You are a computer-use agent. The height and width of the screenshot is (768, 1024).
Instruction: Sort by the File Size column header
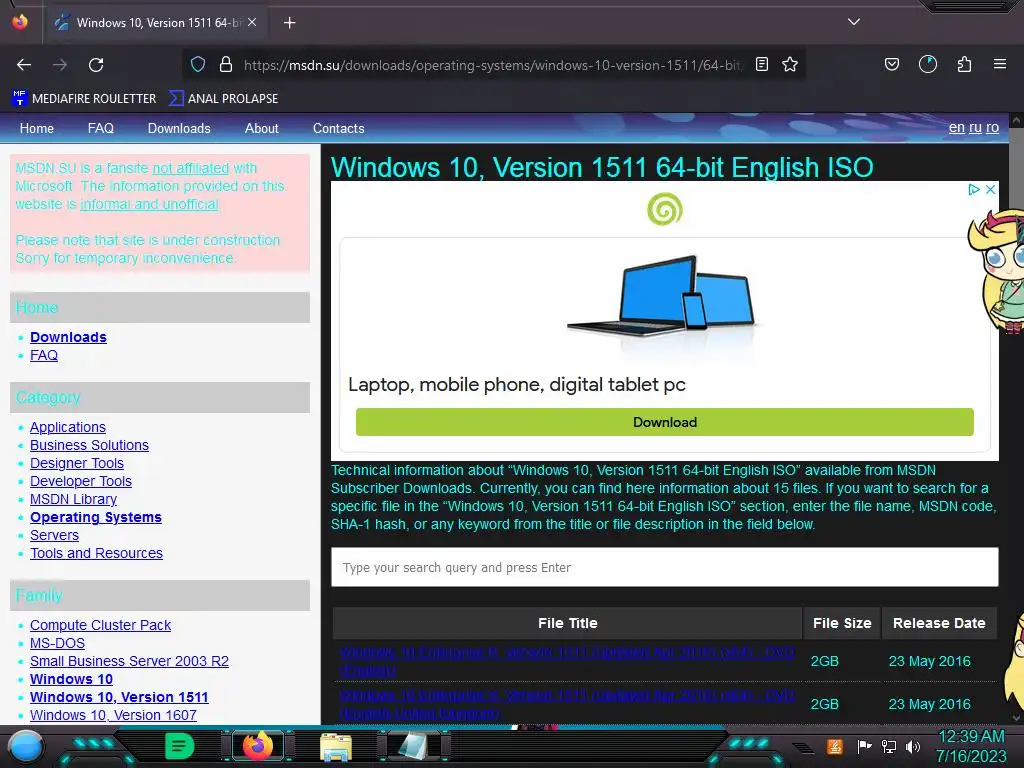[x=842, y=623]
